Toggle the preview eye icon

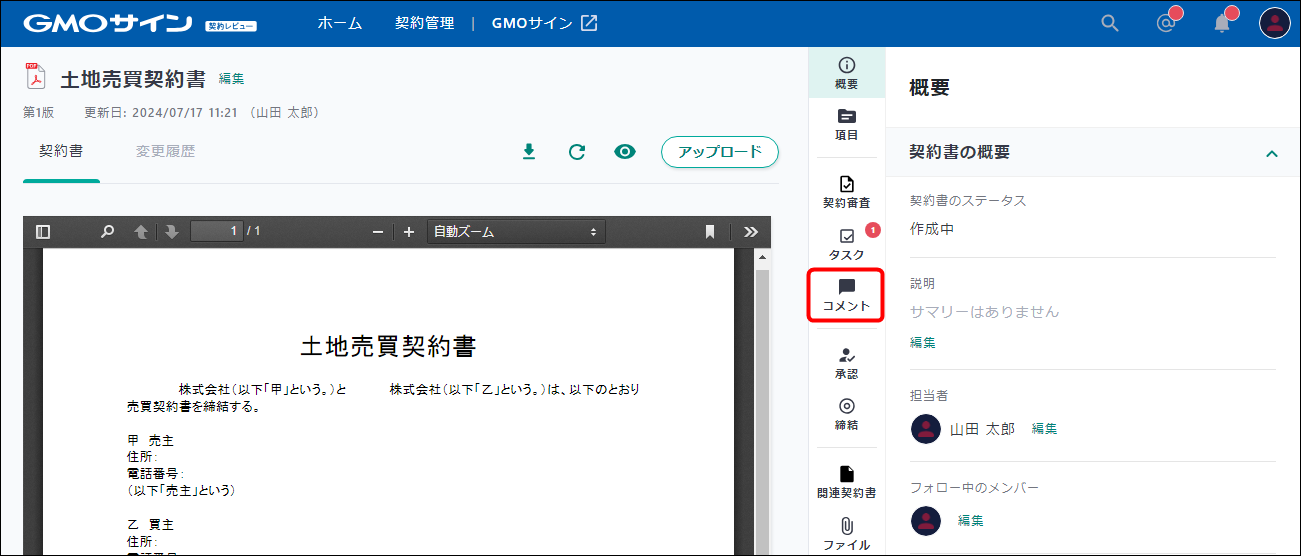pyautogui.click(x=625, y=152)
